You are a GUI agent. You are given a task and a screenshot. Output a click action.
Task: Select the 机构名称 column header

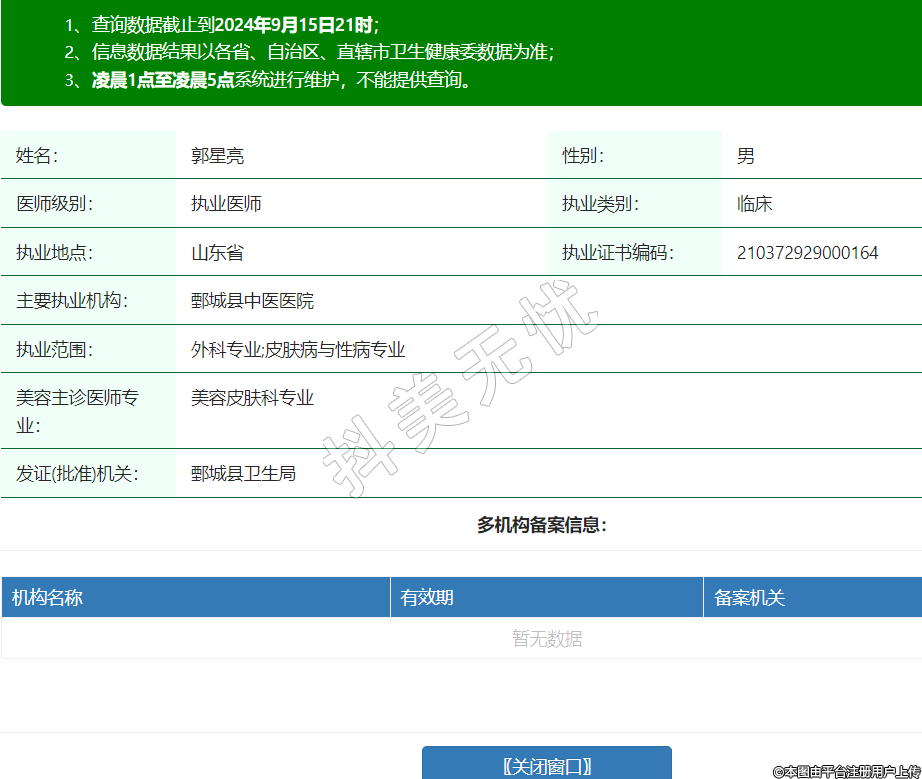(x=47, y=598)
